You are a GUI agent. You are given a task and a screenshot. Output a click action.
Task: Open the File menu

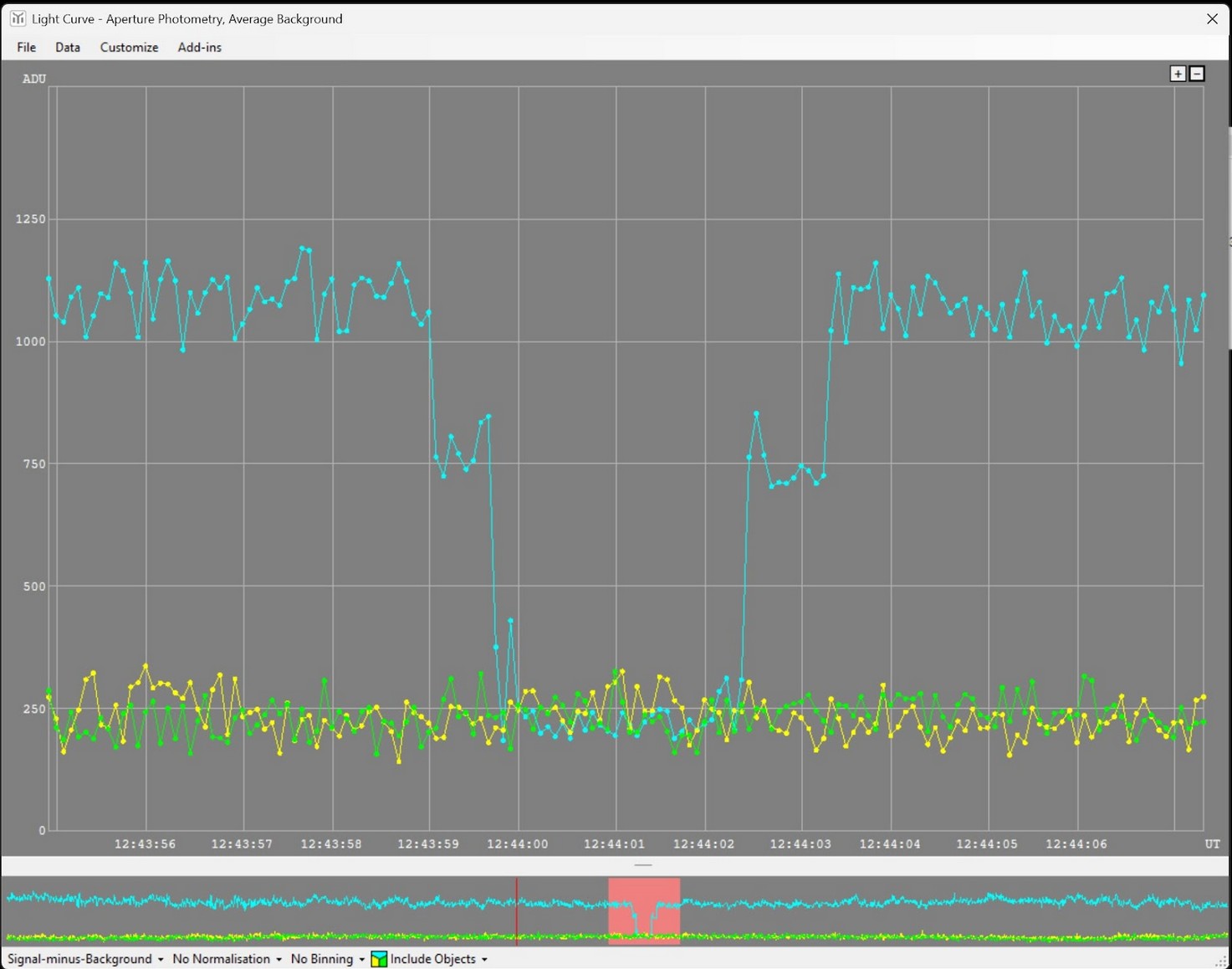click(26, 48)
